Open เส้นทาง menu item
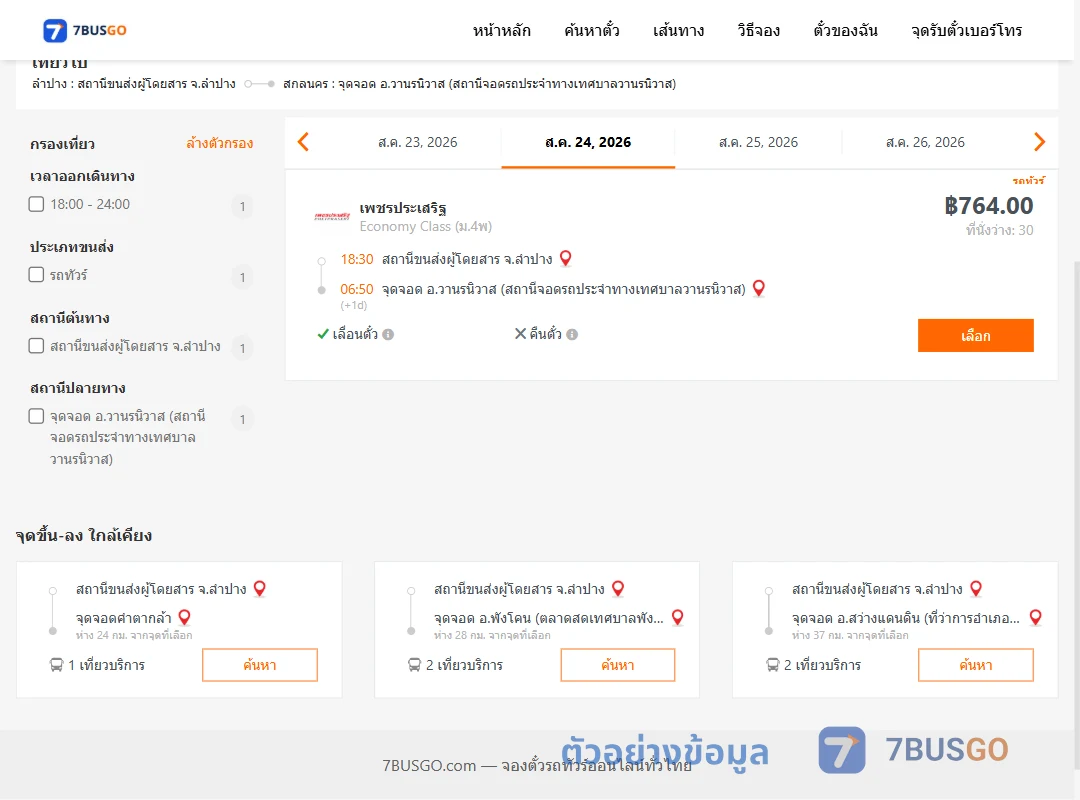This screenshot has height=800, width=1080. [x=678, y=30]
